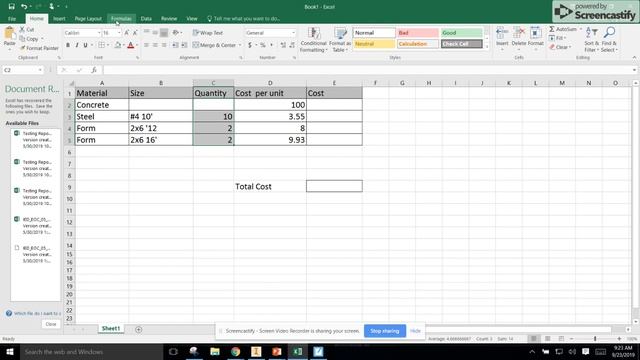Screen dimensions: 640x360
Task: Click the Cut command
Action: (x=27, y=29)
